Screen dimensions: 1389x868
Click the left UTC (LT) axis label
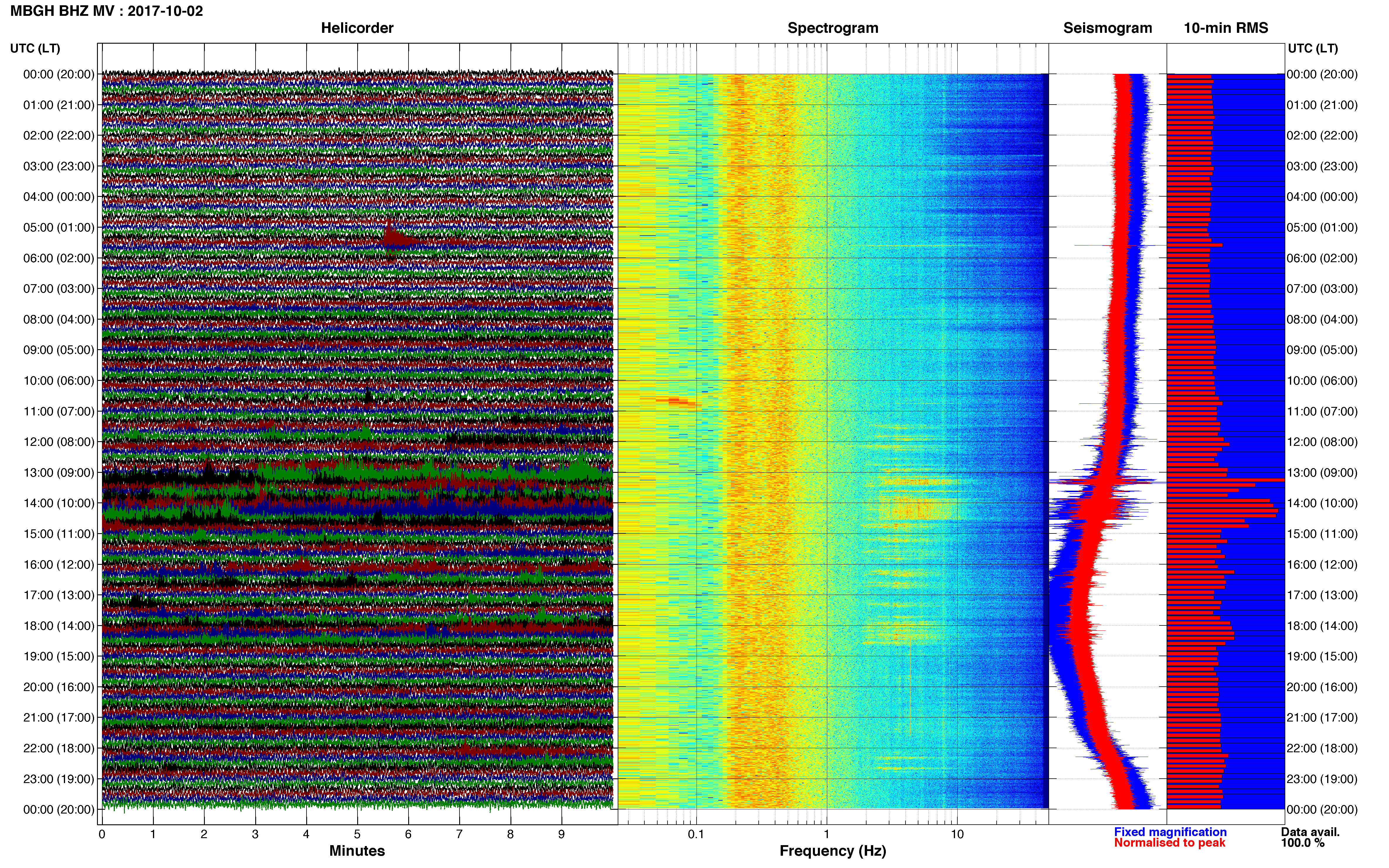pyautogui.click(x=35, y=48)
